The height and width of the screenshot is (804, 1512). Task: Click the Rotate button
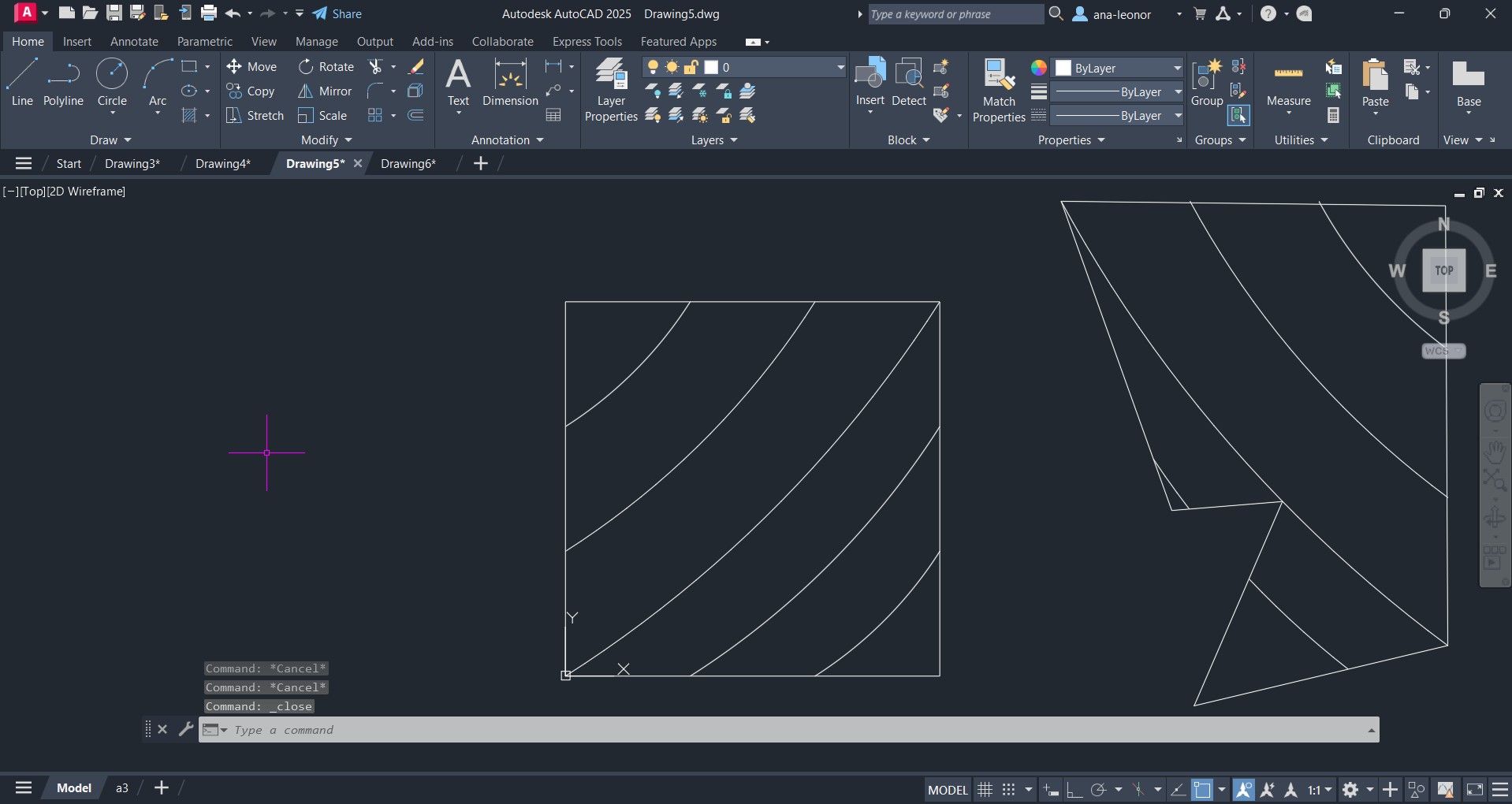click(x=326, y=67)
